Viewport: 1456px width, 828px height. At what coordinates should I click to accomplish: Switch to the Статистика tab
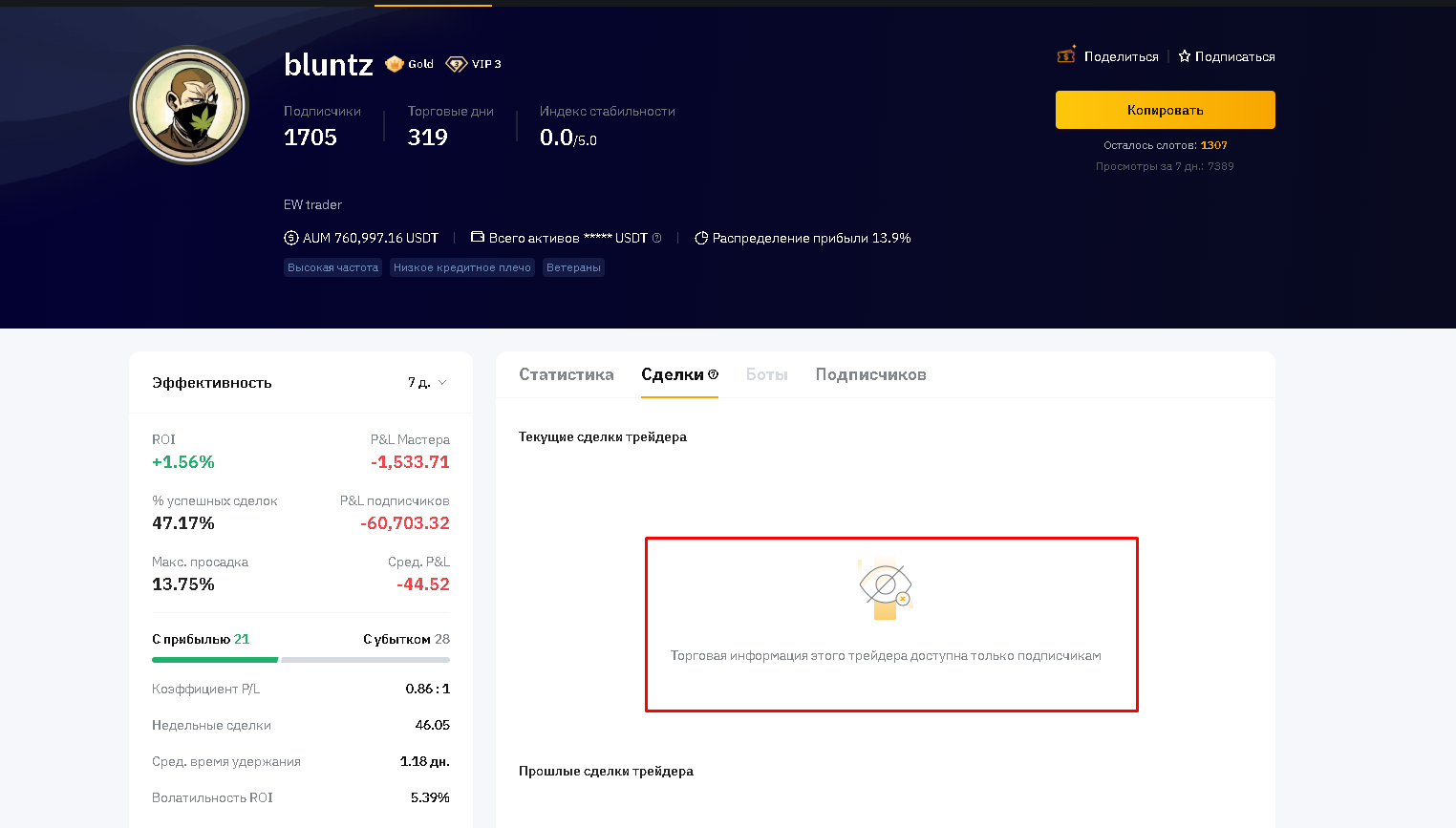coord(567,374)
